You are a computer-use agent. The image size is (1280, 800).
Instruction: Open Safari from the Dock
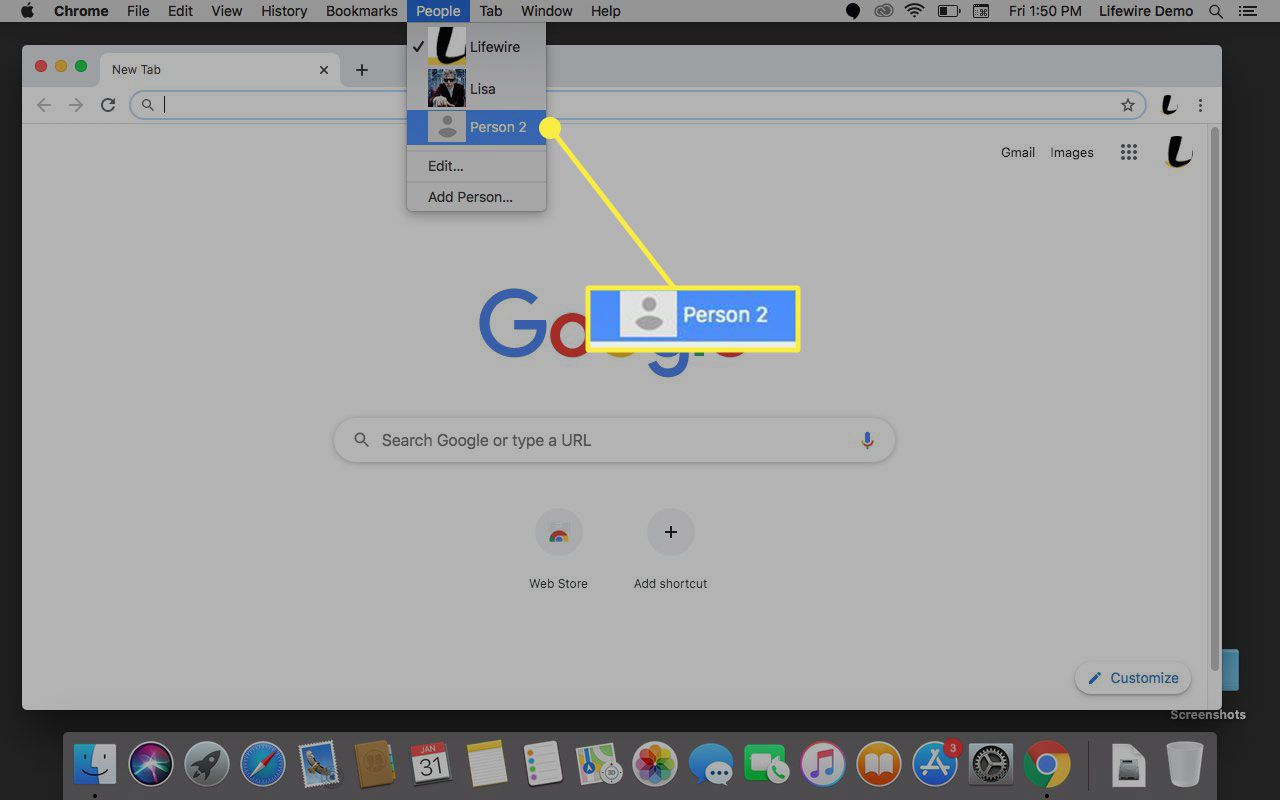[263, 766]
